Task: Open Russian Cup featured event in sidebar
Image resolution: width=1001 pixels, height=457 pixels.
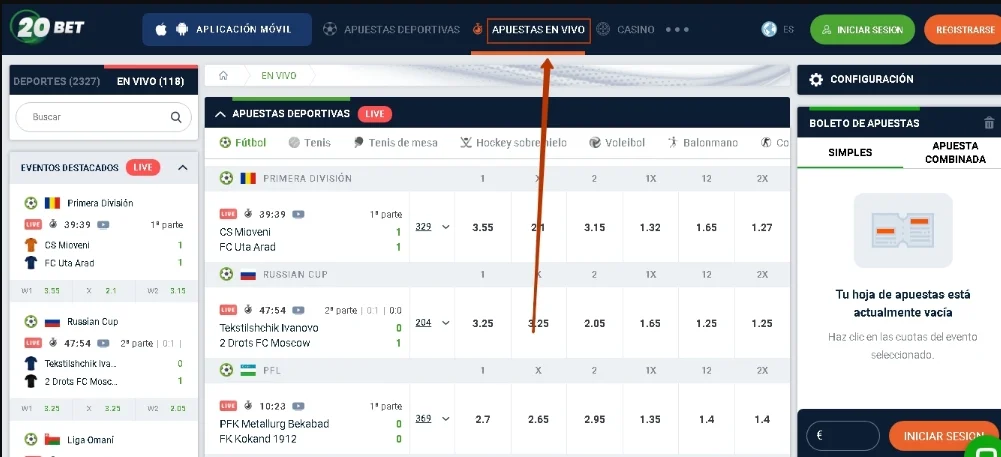Action: tap(93, 322)
